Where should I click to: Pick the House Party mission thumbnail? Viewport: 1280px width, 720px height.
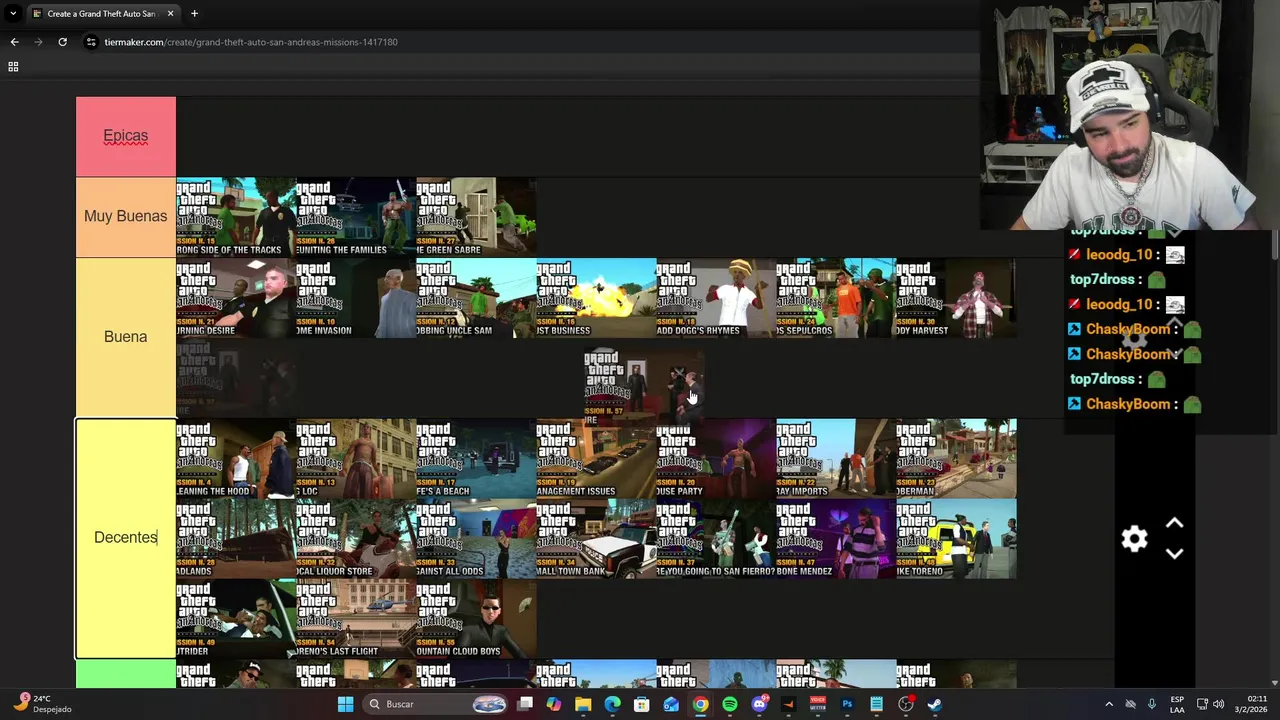pyautogui.click(x=716, y=459)
